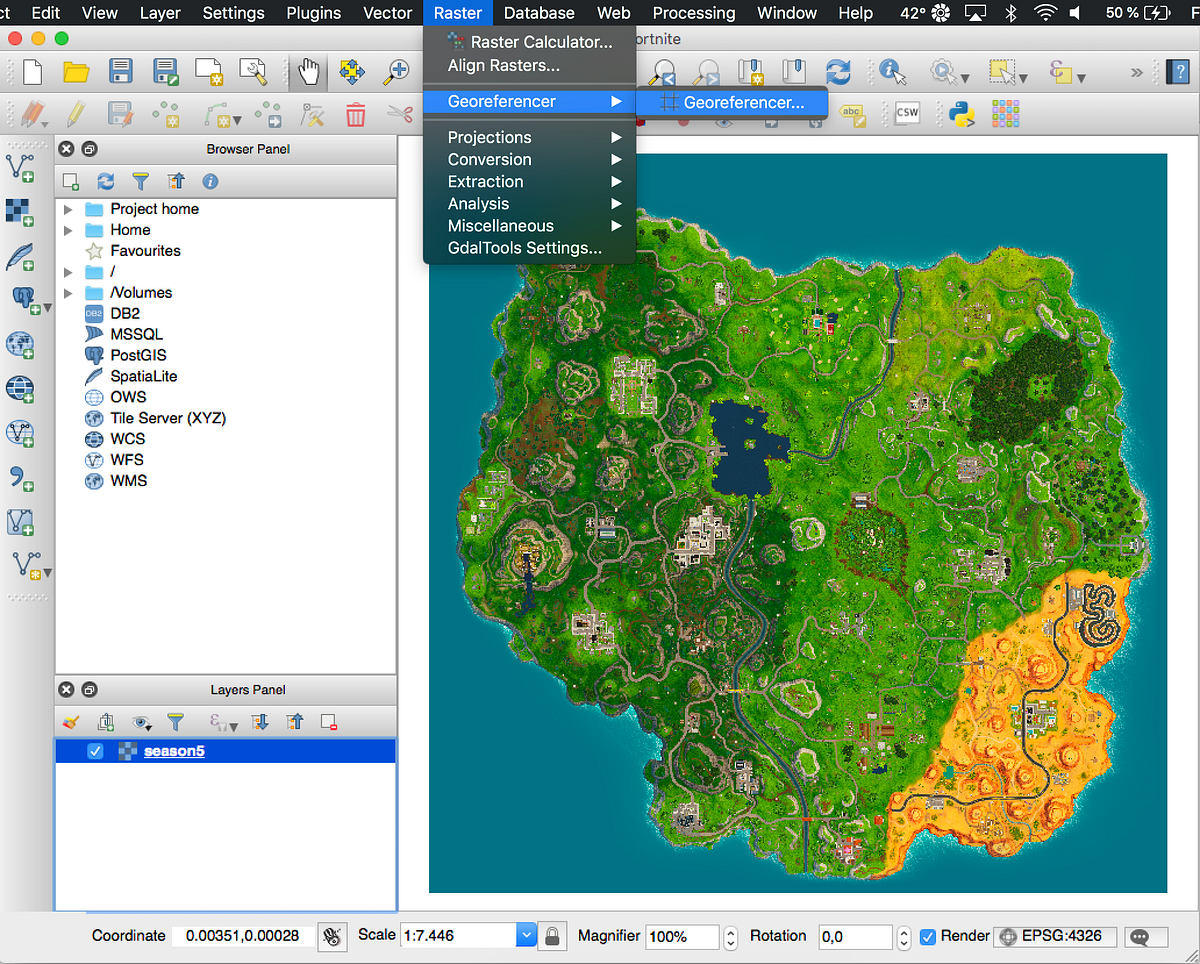Click the season5 layer name
The height and width of the screenshot is (964, 1200).
coord(173,750)
